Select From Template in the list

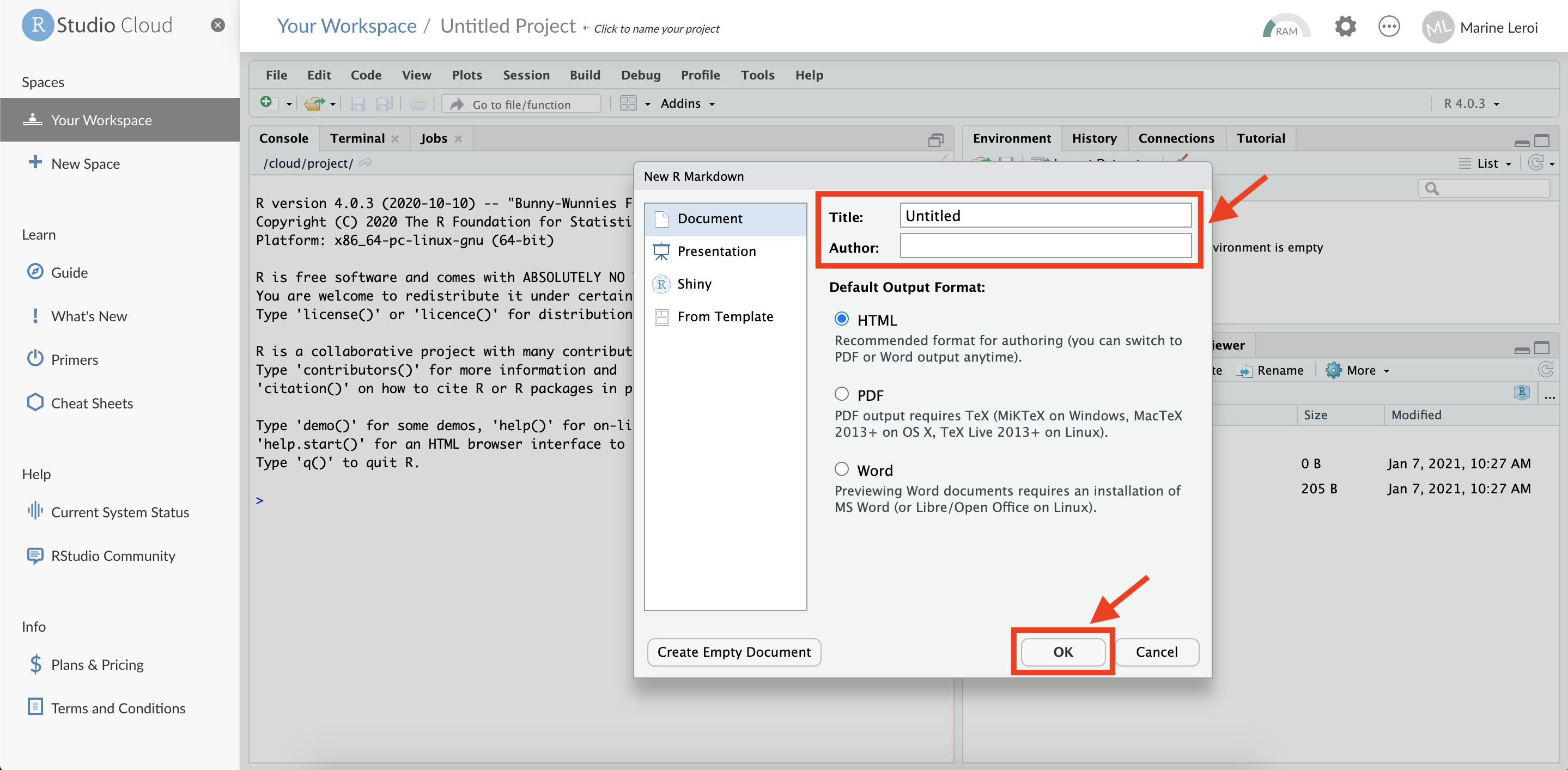[725, 317]
